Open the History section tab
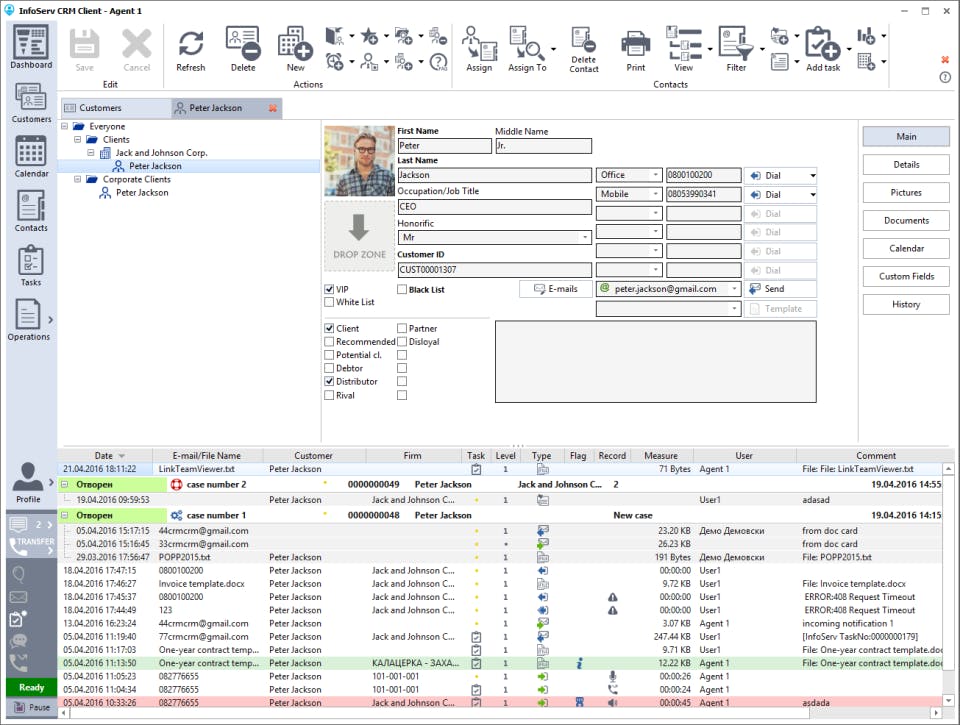 [906, 304]
